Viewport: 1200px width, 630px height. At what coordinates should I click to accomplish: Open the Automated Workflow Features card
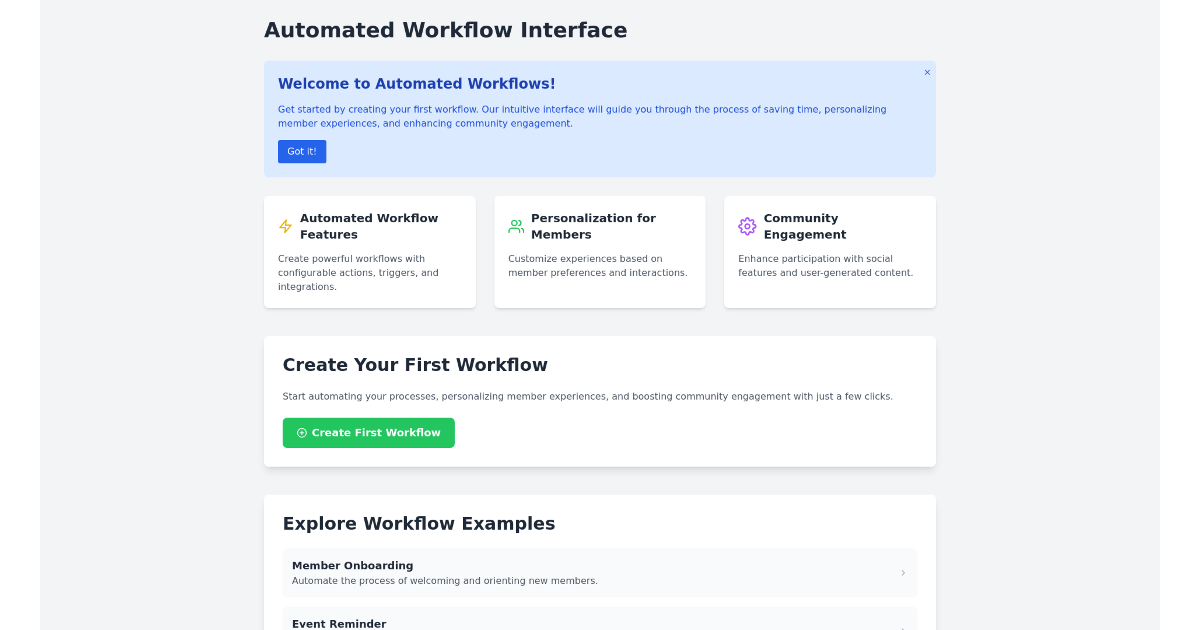coord(369,252)
